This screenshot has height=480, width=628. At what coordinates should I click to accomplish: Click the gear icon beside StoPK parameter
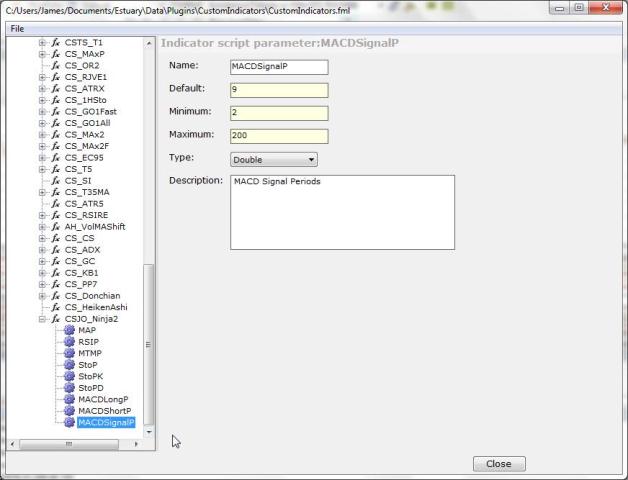(x=69, y=376)
